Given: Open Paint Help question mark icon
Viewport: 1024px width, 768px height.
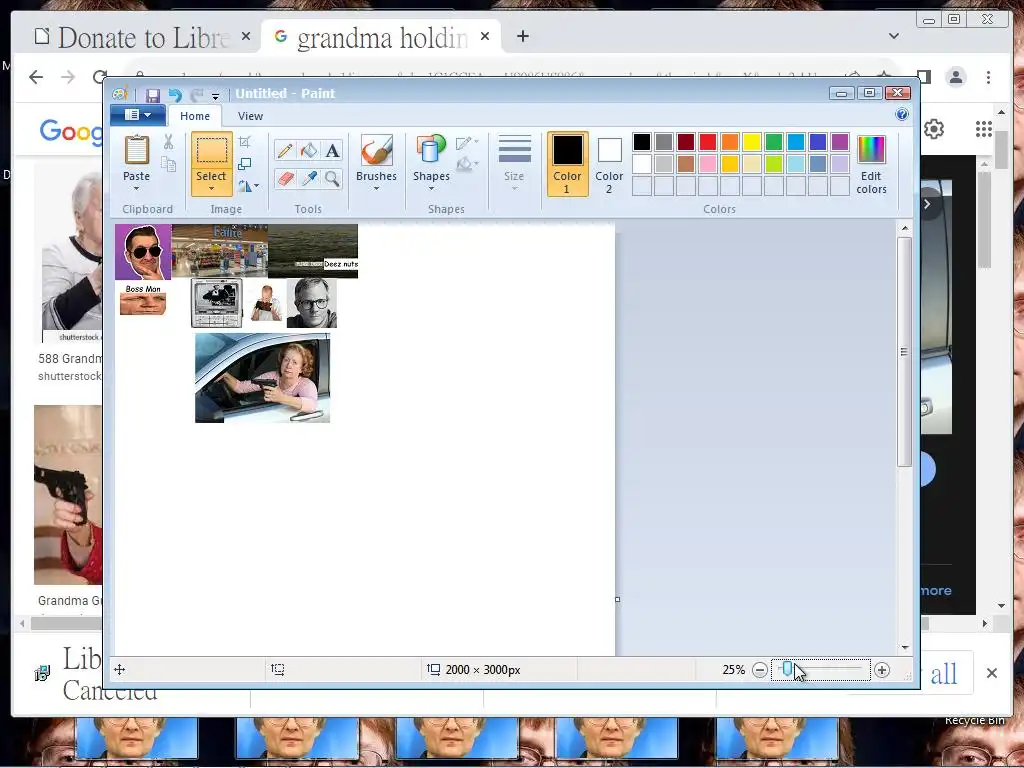Looking at the screenshot, I should pos(902,115).
